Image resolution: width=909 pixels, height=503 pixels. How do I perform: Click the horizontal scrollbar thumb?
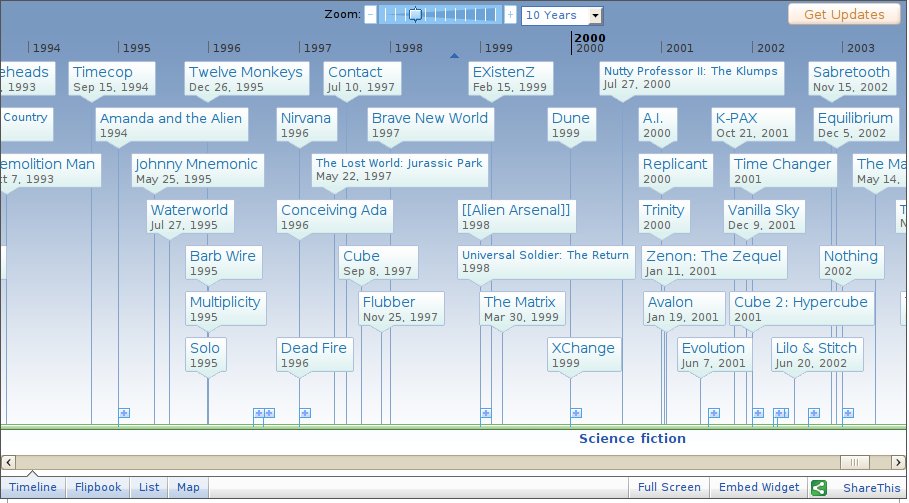click(855, 462)
